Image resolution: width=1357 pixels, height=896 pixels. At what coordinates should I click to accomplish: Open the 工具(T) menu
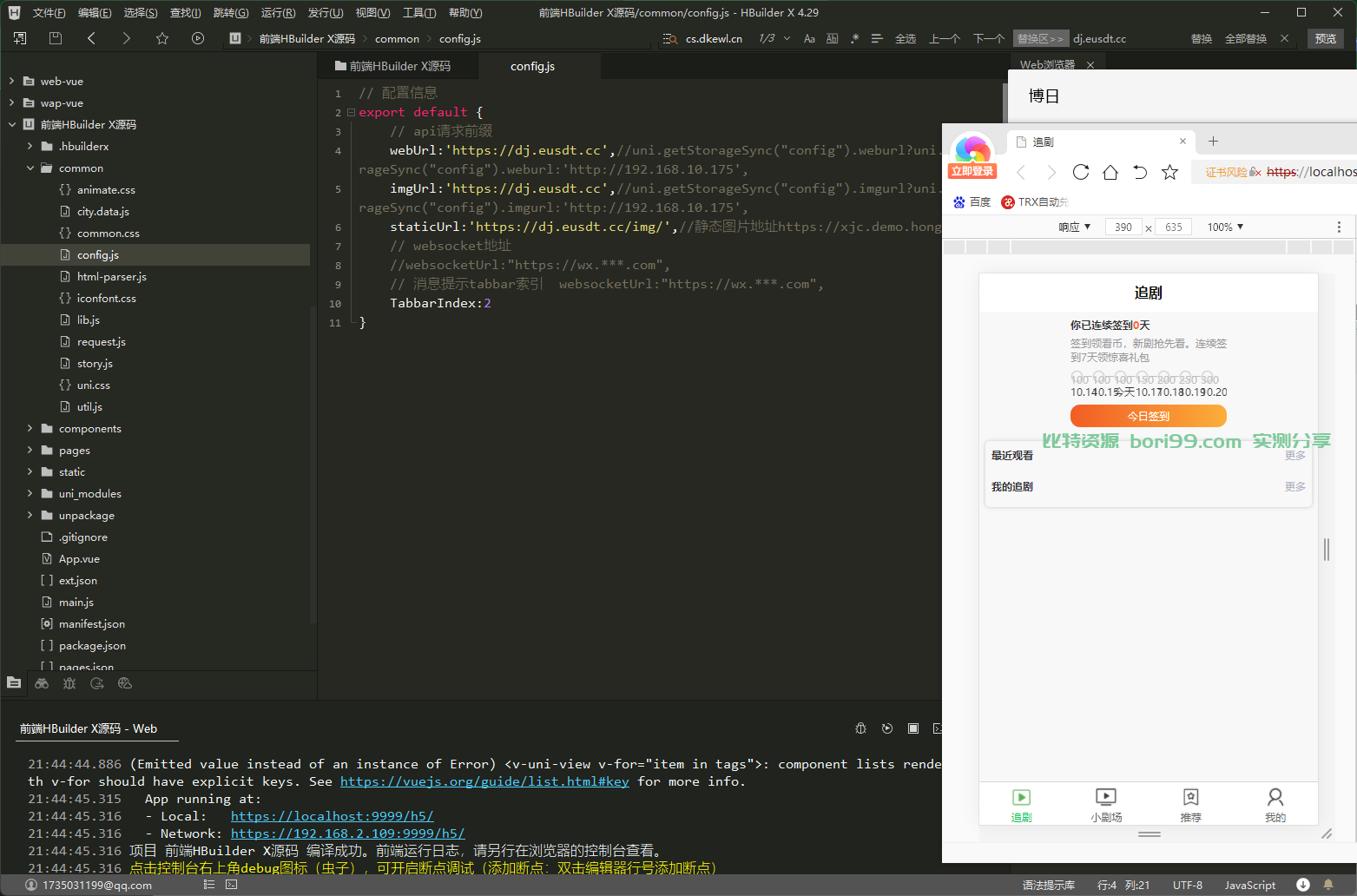(419, 13)
